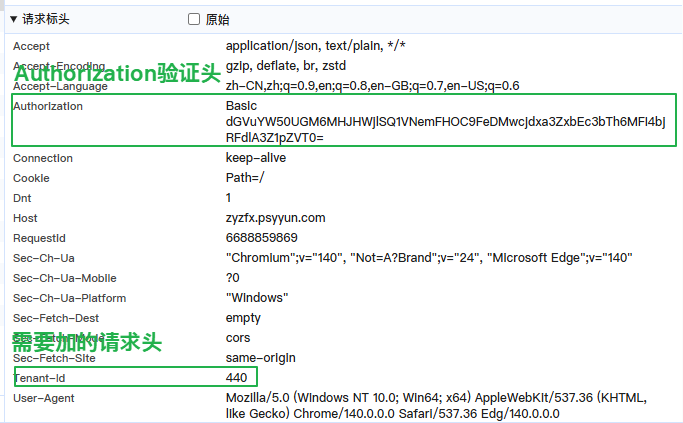683x423 pixels.
Task: Select the Sec-Ch-Ua value with Chromium
Action: click(429, 258)
